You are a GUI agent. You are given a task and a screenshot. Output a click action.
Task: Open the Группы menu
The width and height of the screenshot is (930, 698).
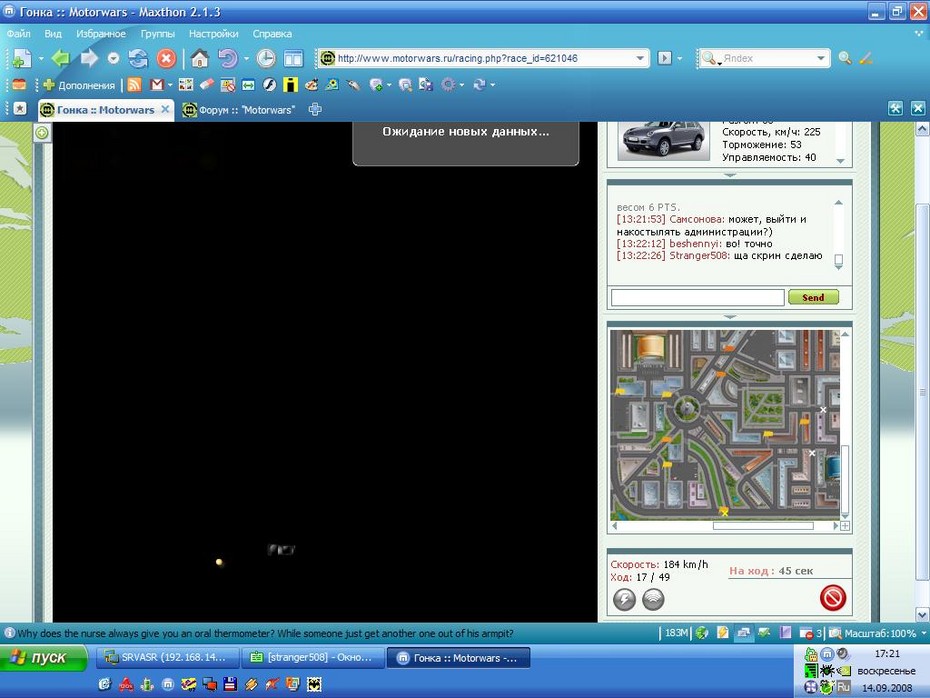(x=158, y=34)
